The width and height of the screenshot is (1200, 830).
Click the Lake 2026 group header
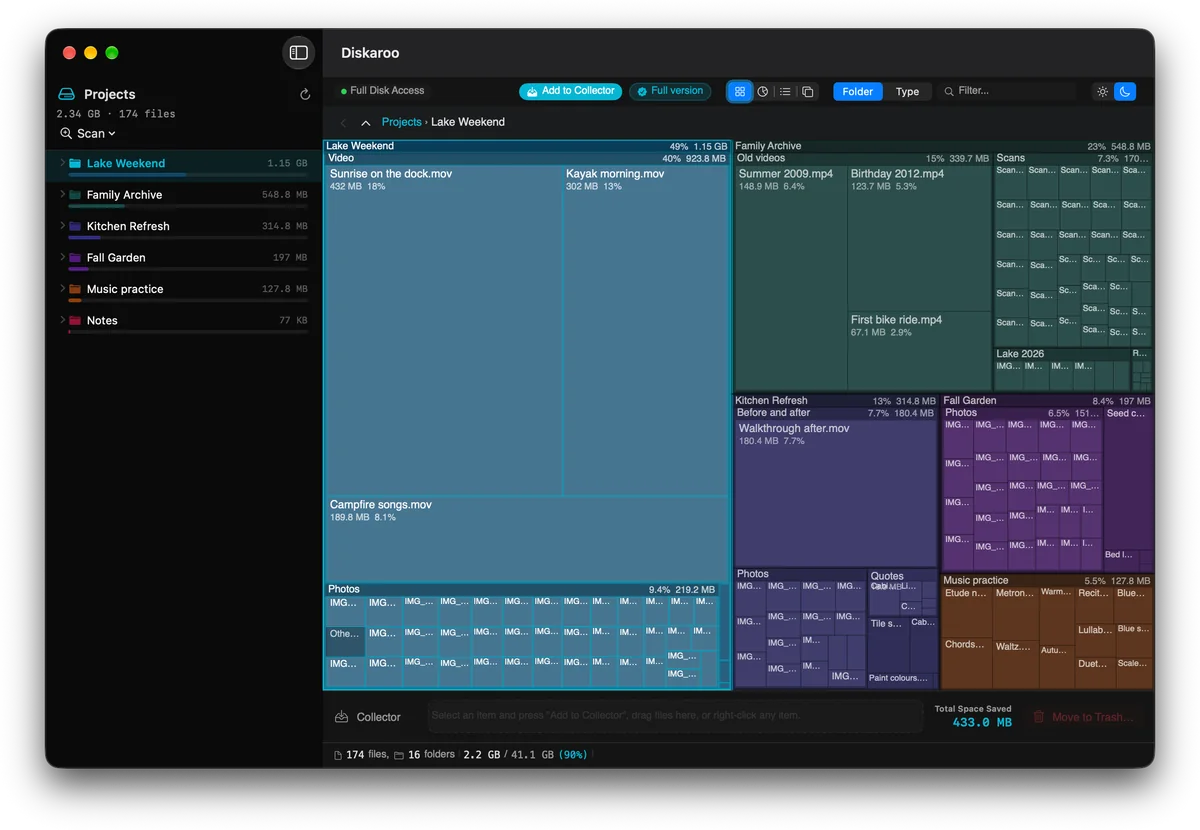1062,354
